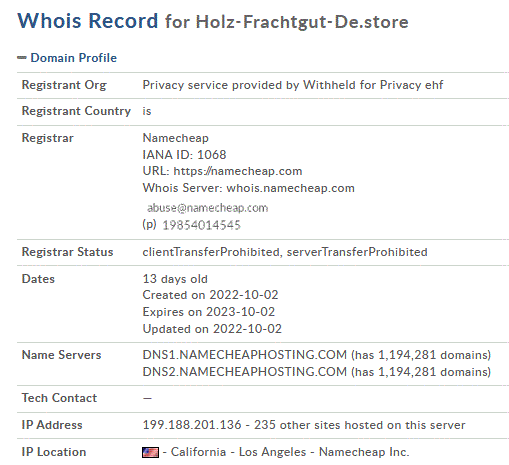Click the Registrant Org privacy service text

pos(293,85)
